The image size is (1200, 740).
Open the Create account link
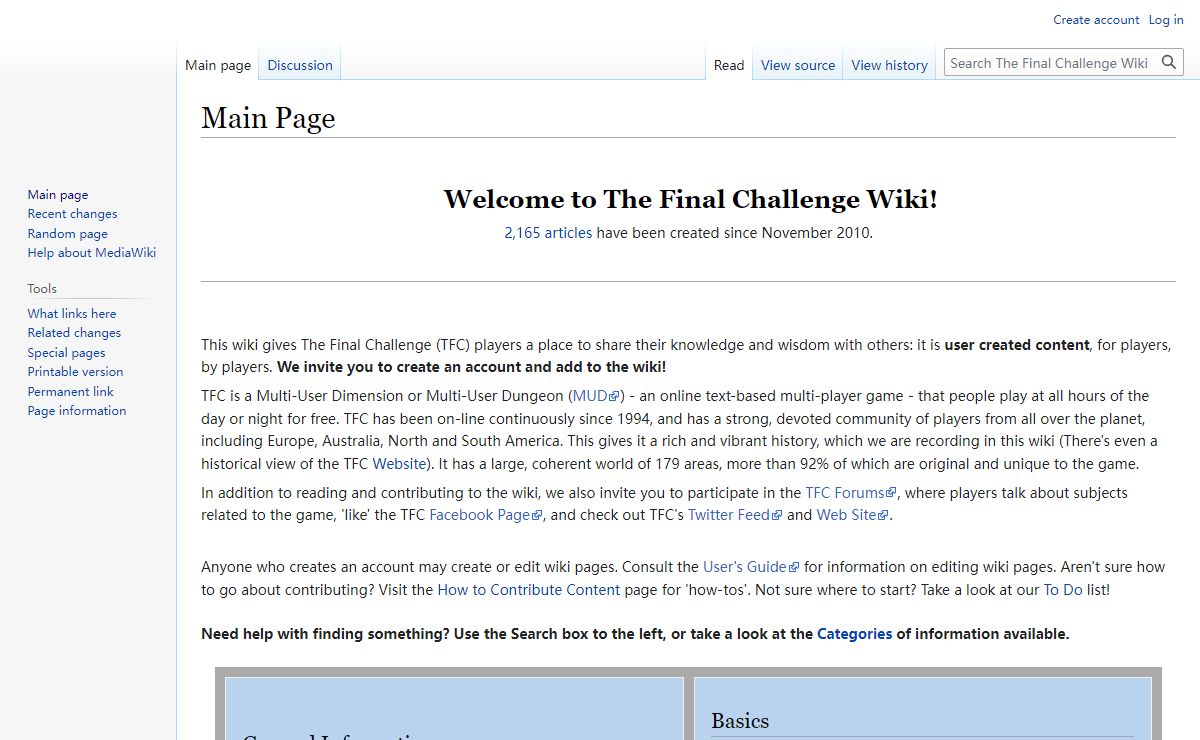tap(1096, 20)
